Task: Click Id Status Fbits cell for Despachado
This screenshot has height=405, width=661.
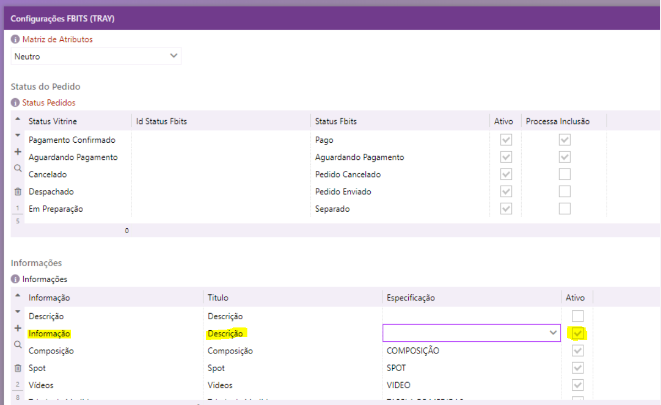Action: (219, 191)
